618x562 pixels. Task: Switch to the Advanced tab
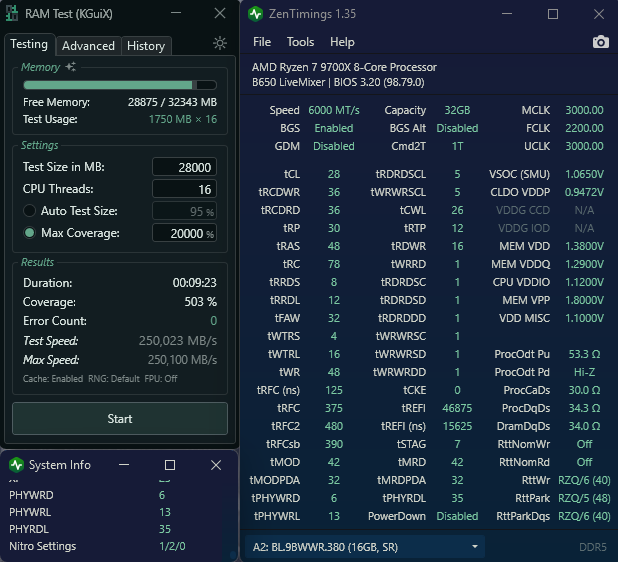point(88,46)
